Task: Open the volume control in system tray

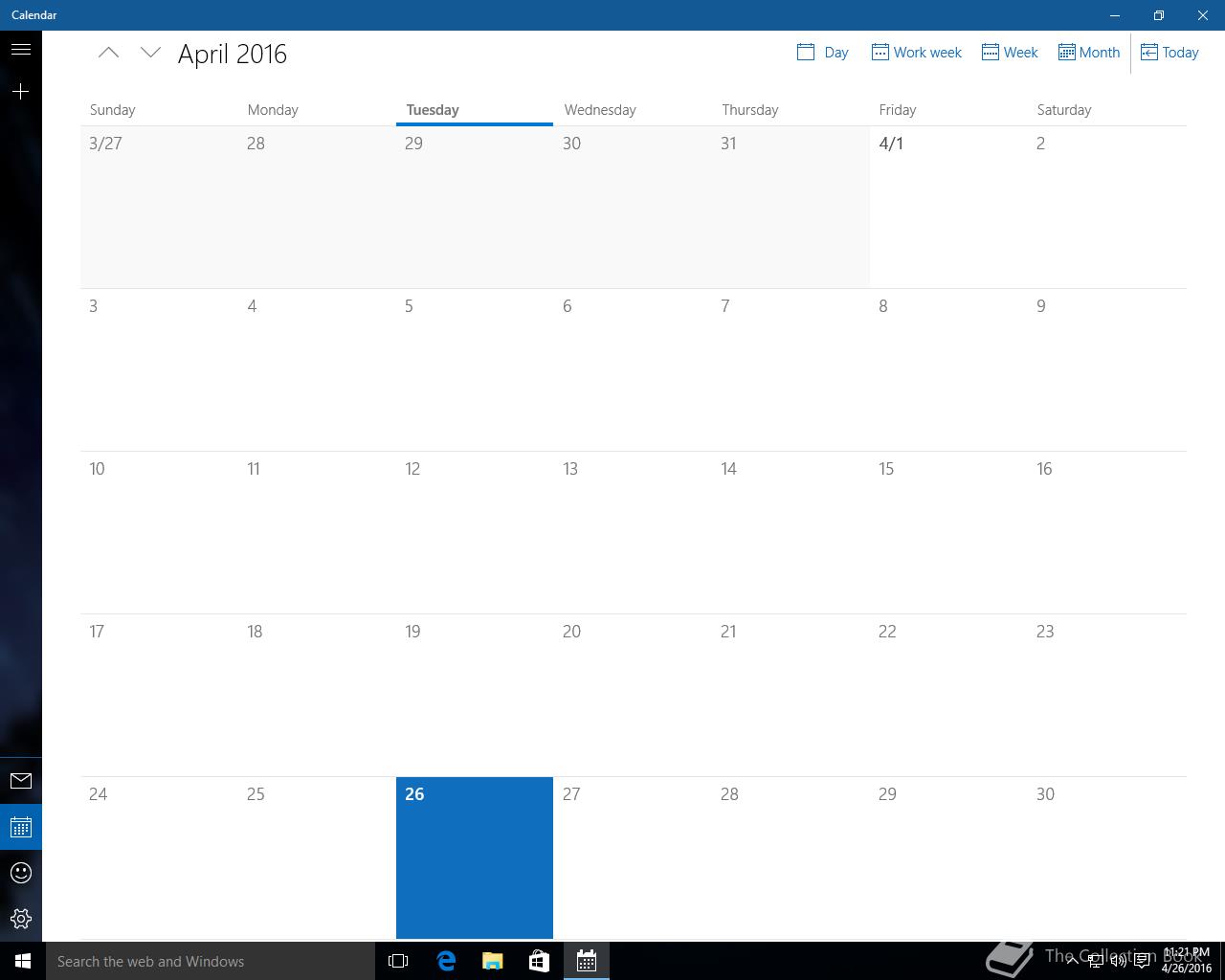Action: pos(1118,961)
